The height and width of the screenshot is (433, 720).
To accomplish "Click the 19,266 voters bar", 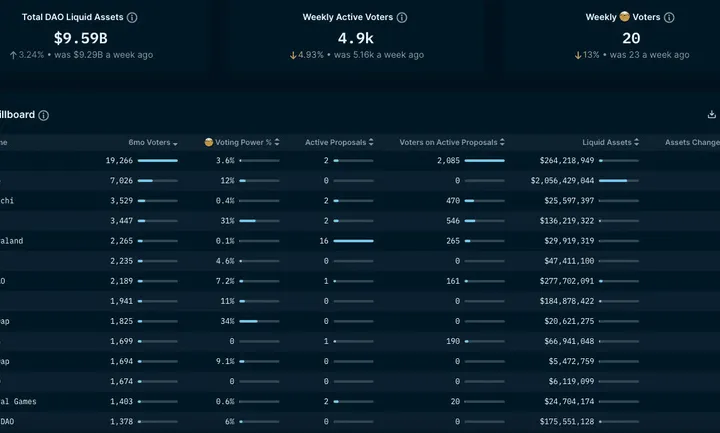I will 158,160.
